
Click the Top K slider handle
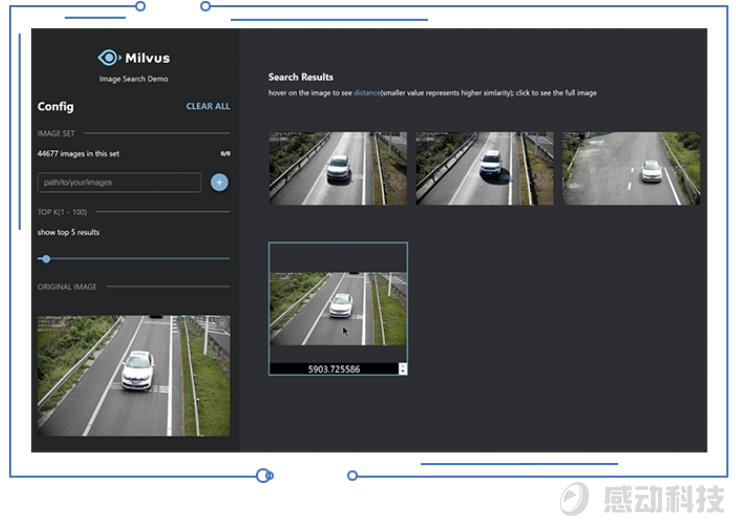[x=46, y=259]
